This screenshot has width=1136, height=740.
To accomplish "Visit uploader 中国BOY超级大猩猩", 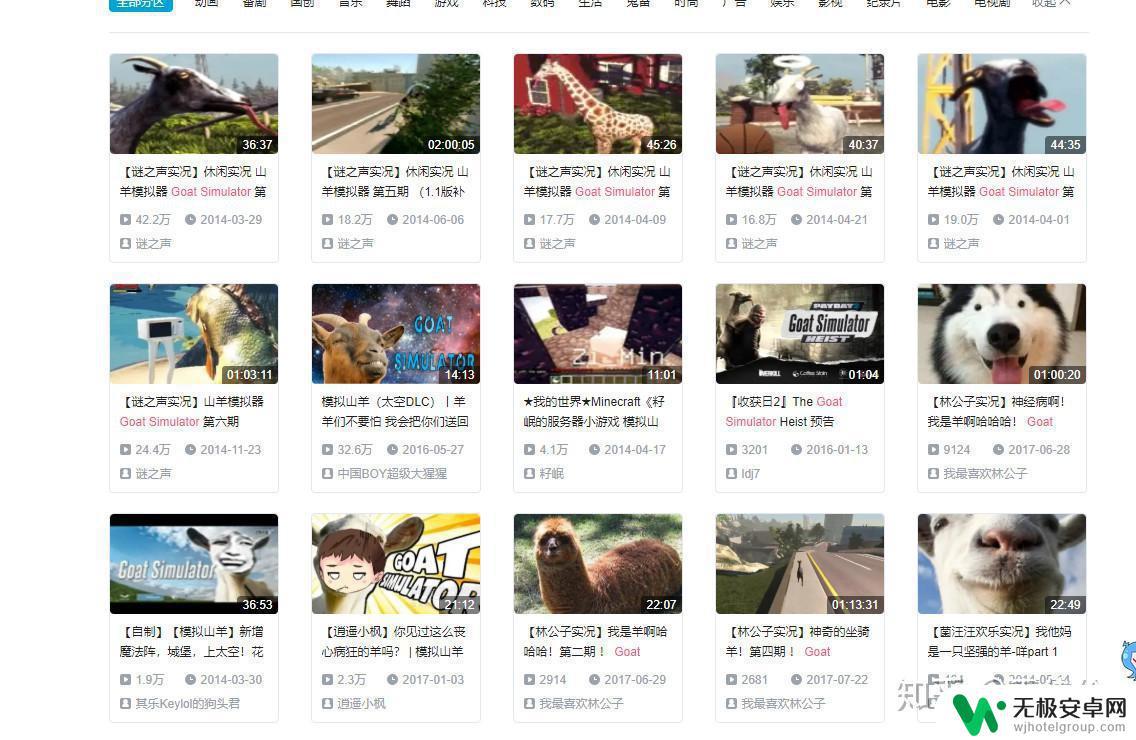I will tap(392, 474).
